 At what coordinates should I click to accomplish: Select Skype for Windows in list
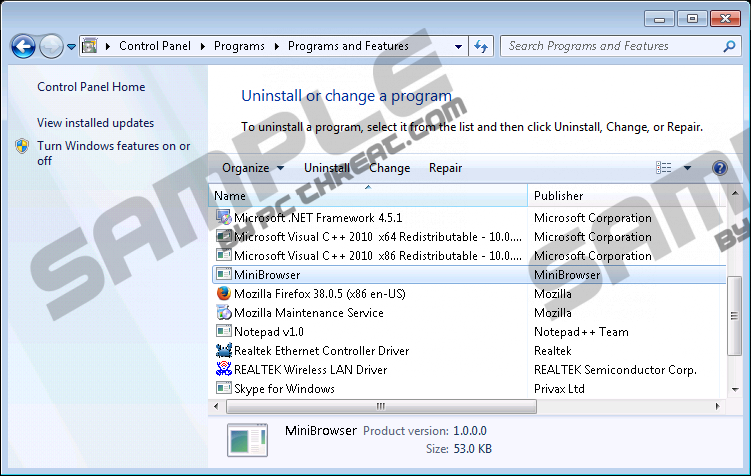[x=284, y=389]
